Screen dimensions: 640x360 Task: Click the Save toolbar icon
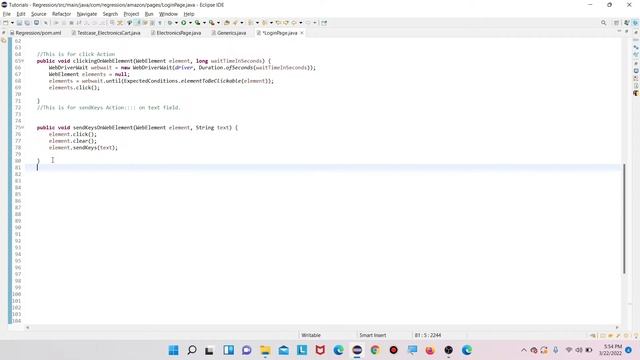pos(19,23)
